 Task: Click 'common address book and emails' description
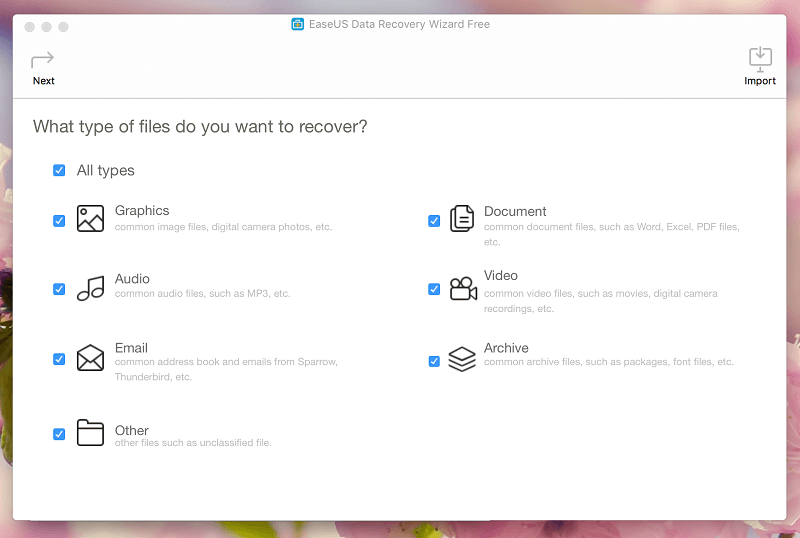[226, 370]
